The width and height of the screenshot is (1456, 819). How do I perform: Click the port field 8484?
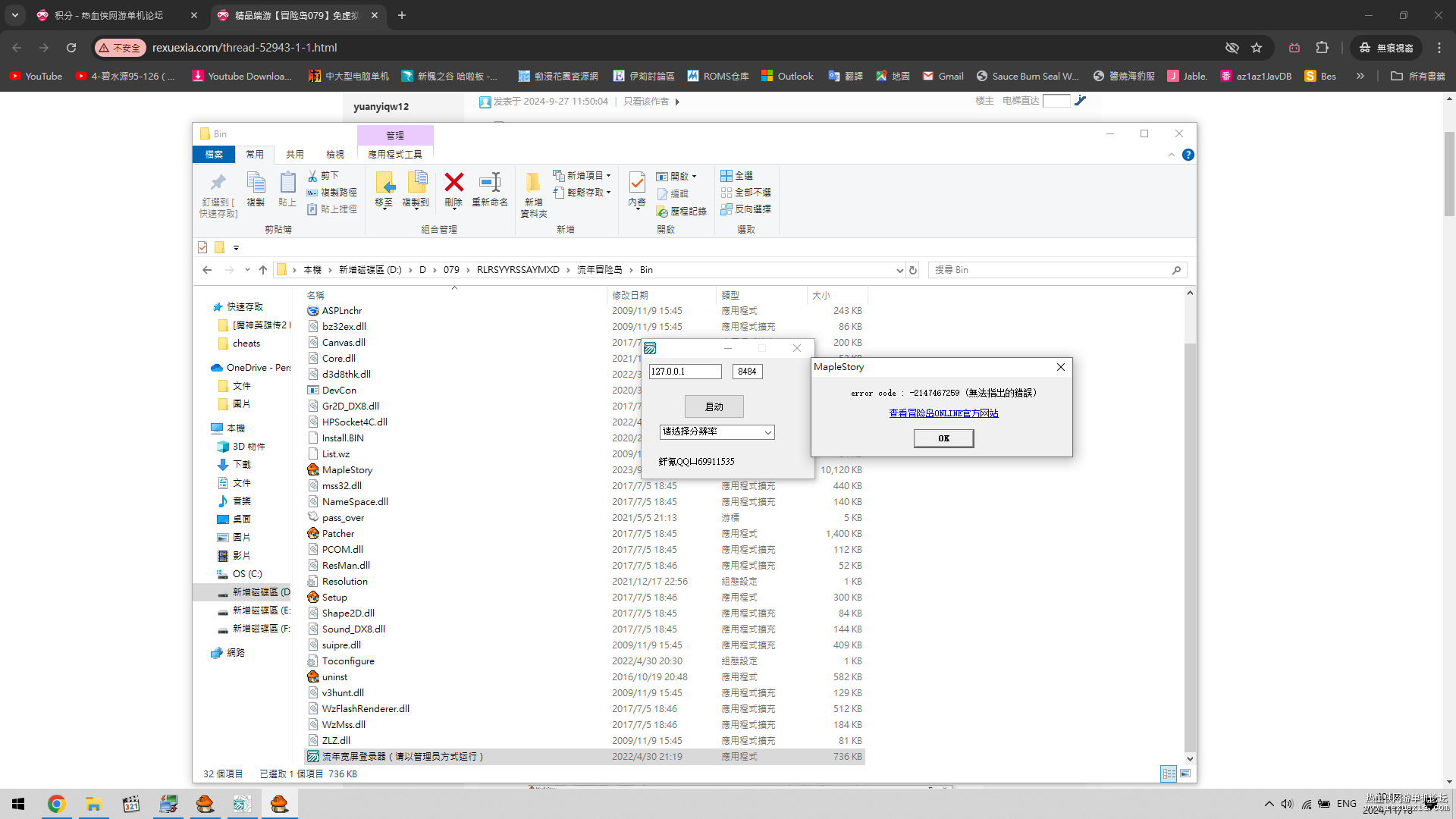point(748,372)
